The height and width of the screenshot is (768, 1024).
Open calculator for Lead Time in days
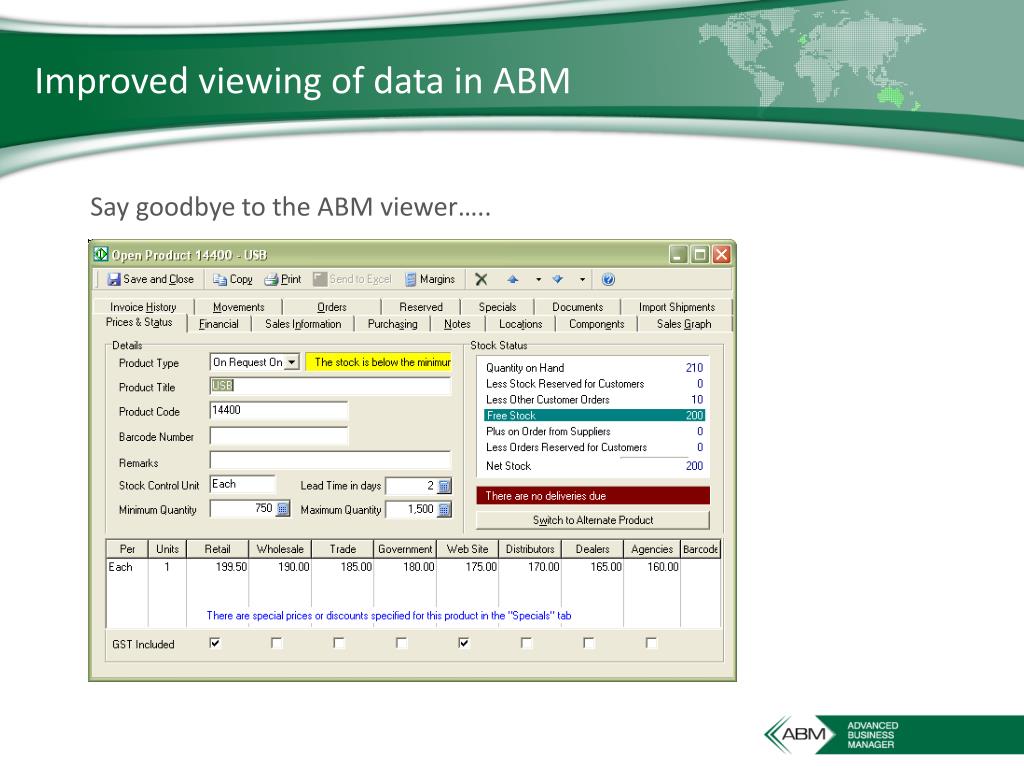coord(444,486)
